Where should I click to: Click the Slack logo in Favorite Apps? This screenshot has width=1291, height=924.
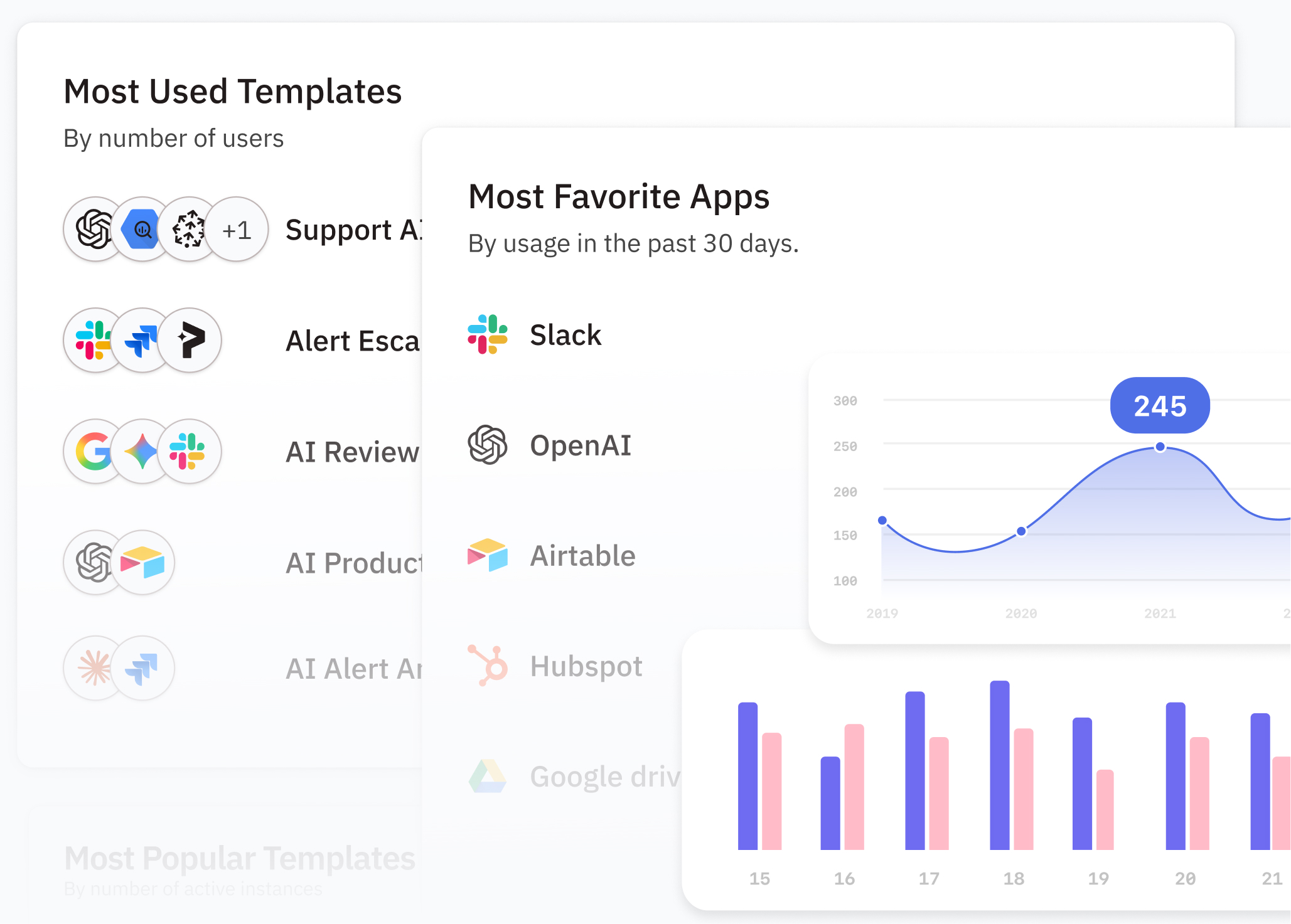487,334
